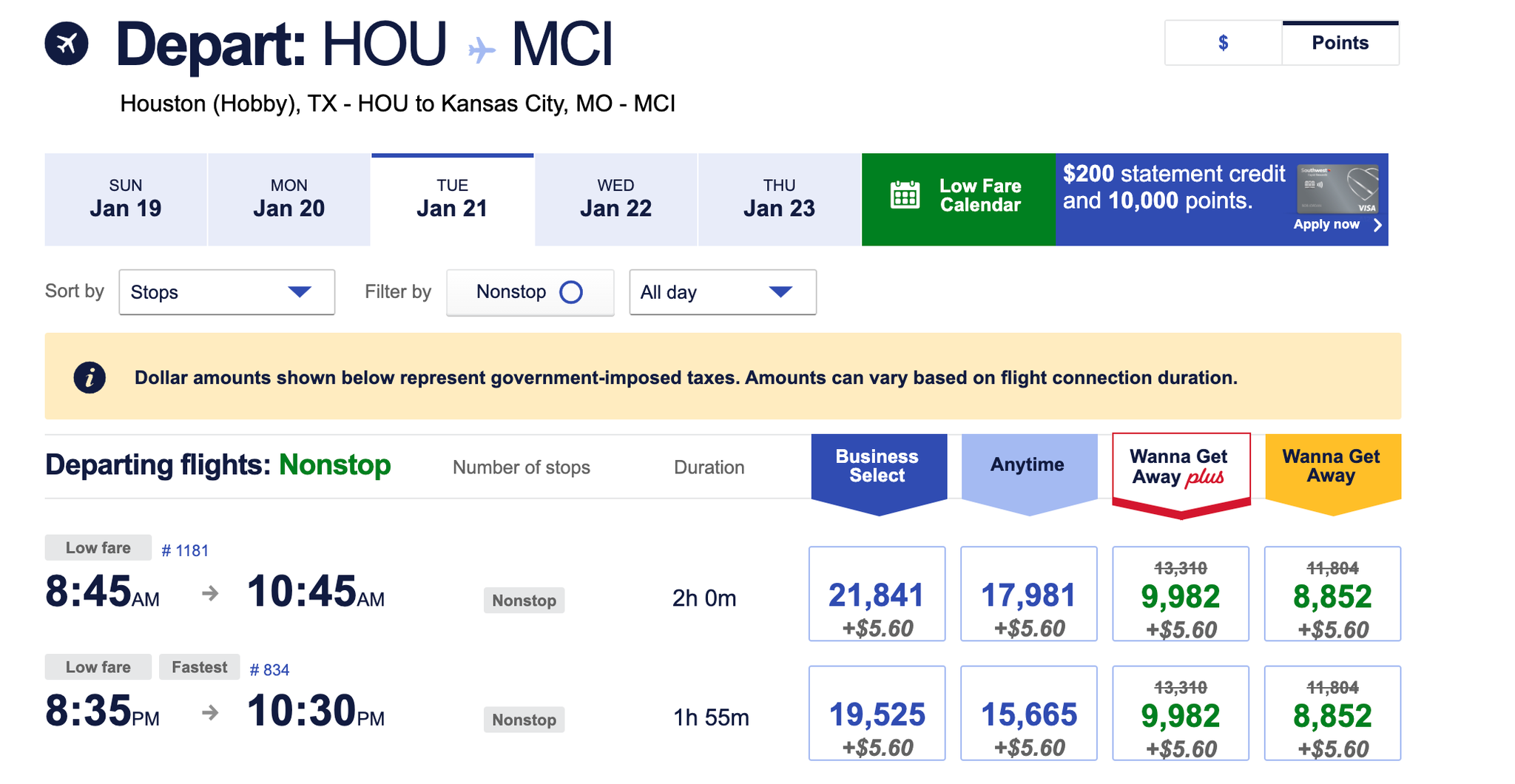Switch to the Wed Jan 22 date tab
Screen dimensions: 1515x784
coord(615,198)
